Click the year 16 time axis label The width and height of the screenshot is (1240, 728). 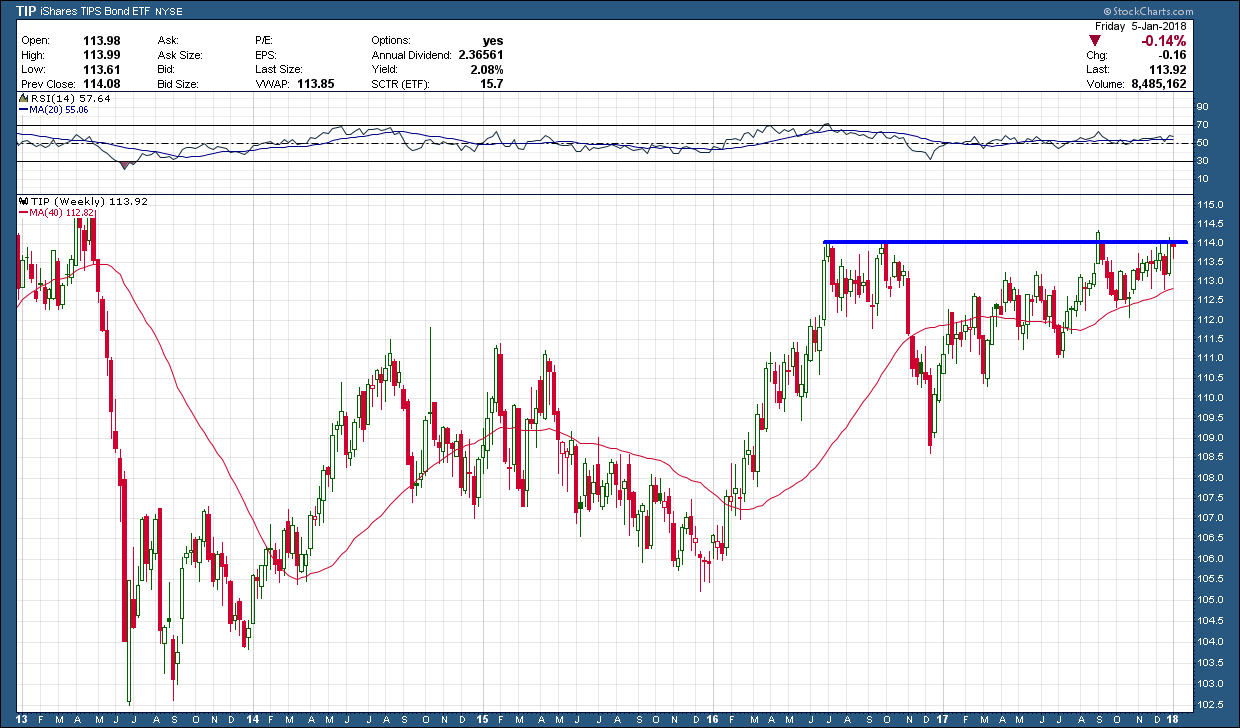713,719
